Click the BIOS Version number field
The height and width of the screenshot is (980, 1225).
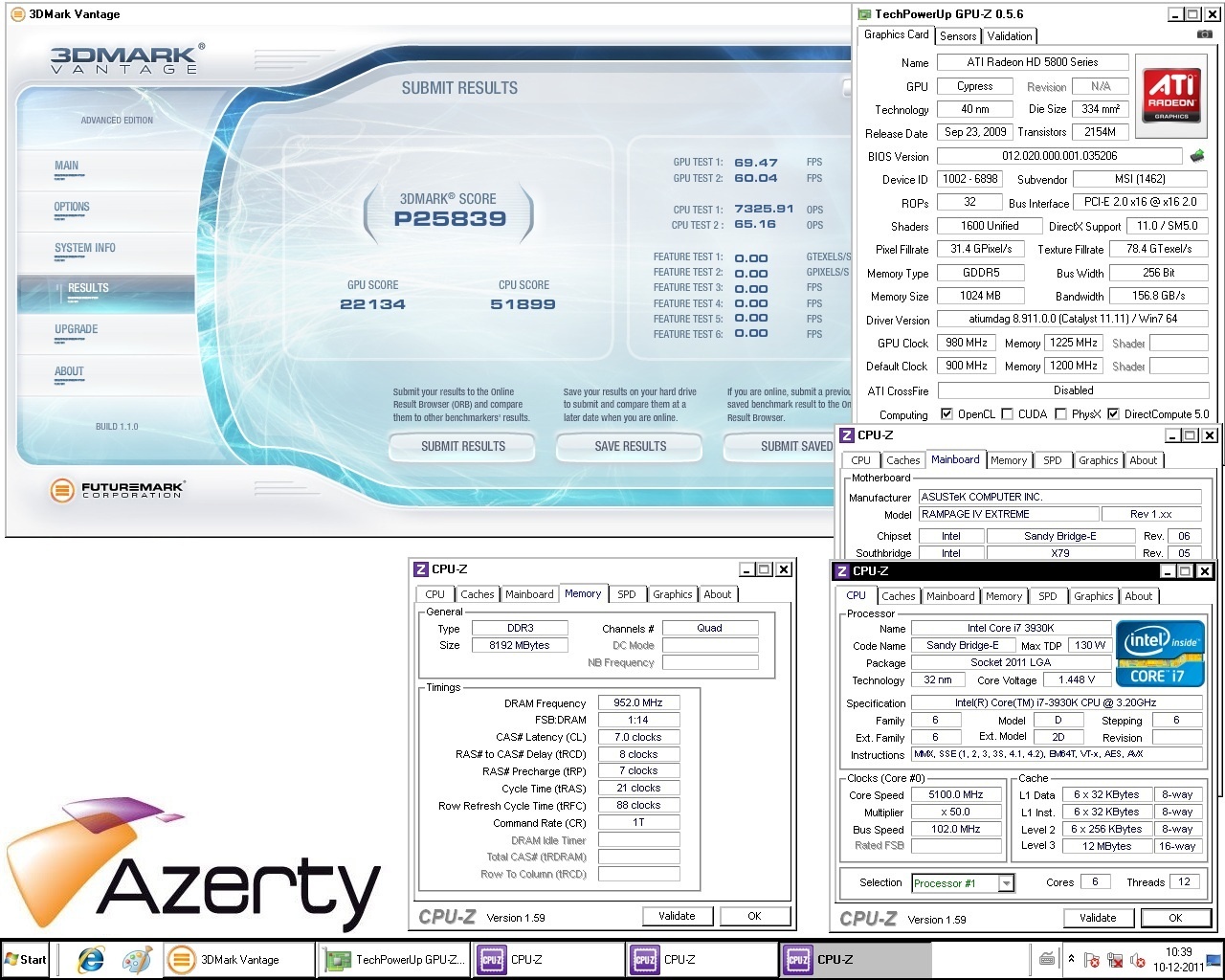1059,156
